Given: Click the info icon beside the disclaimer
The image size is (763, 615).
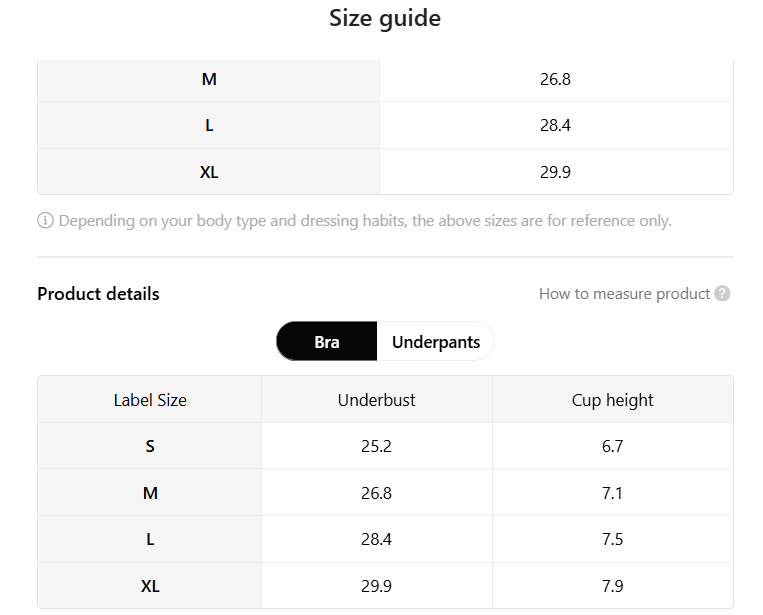Looking at the screenshot, I should point(45,220).
